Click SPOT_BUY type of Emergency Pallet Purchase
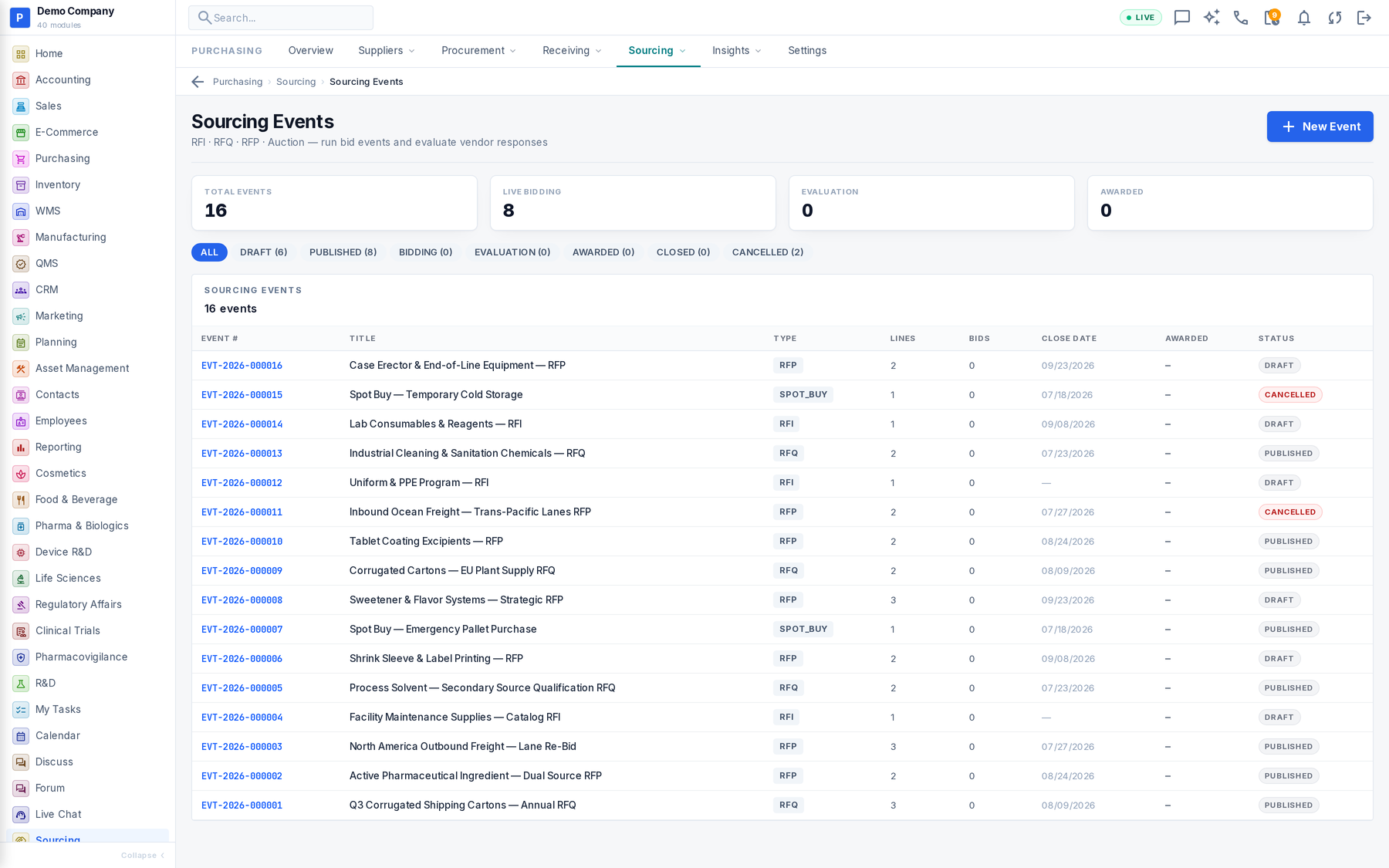The width and height of the screenshot is (1389, 868). 803,630
